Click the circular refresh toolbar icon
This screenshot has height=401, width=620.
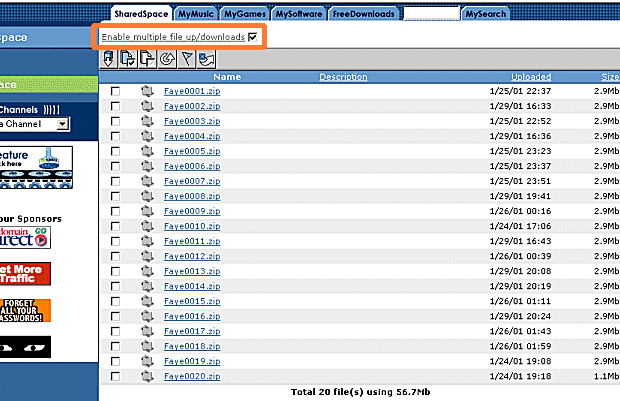pos(165,59)
